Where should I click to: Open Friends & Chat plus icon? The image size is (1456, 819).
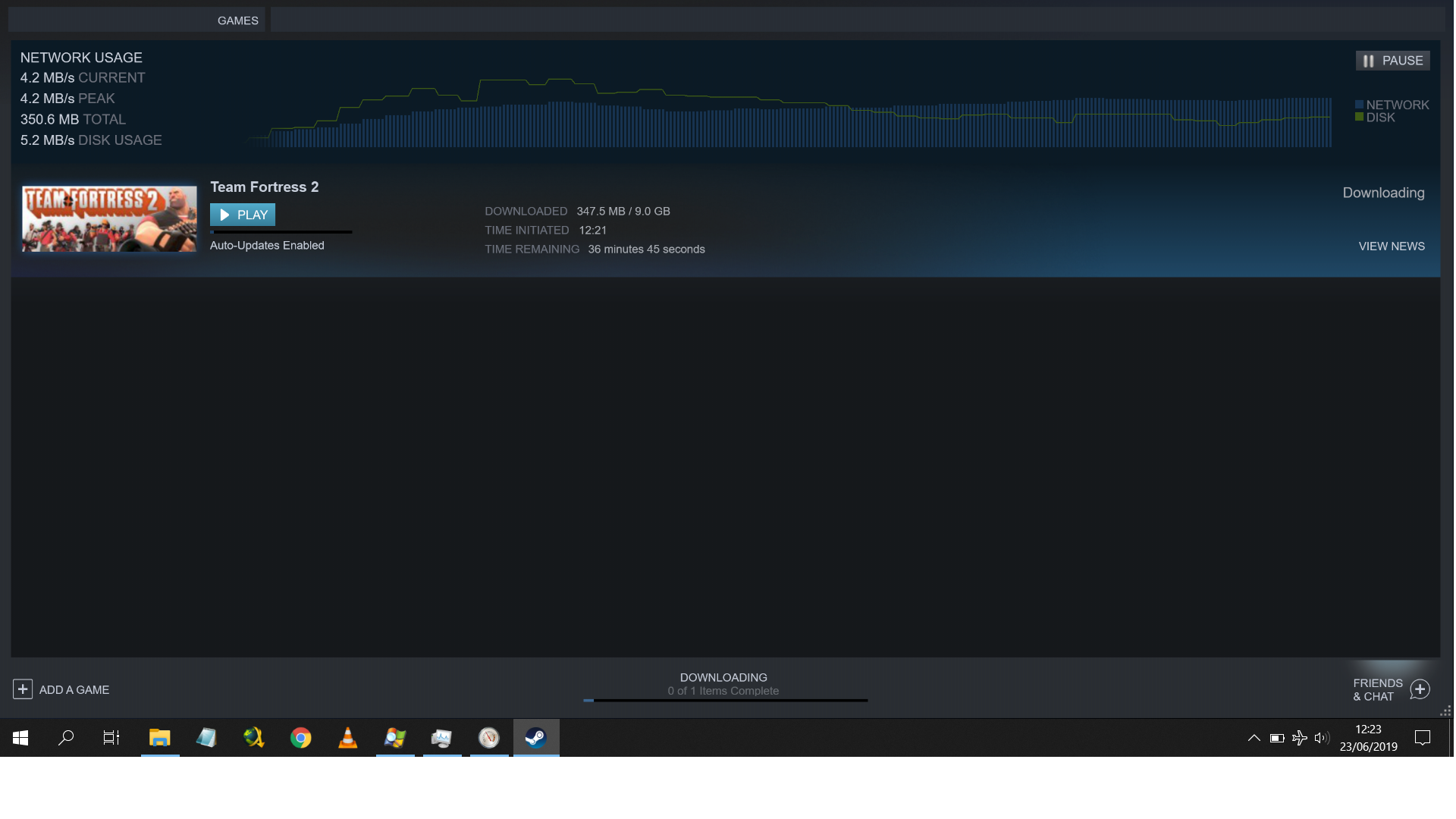[x=1420, y=689]
